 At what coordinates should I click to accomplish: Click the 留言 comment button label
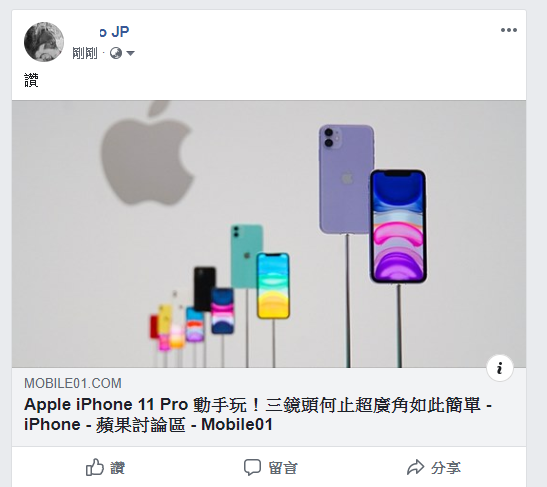283,468
